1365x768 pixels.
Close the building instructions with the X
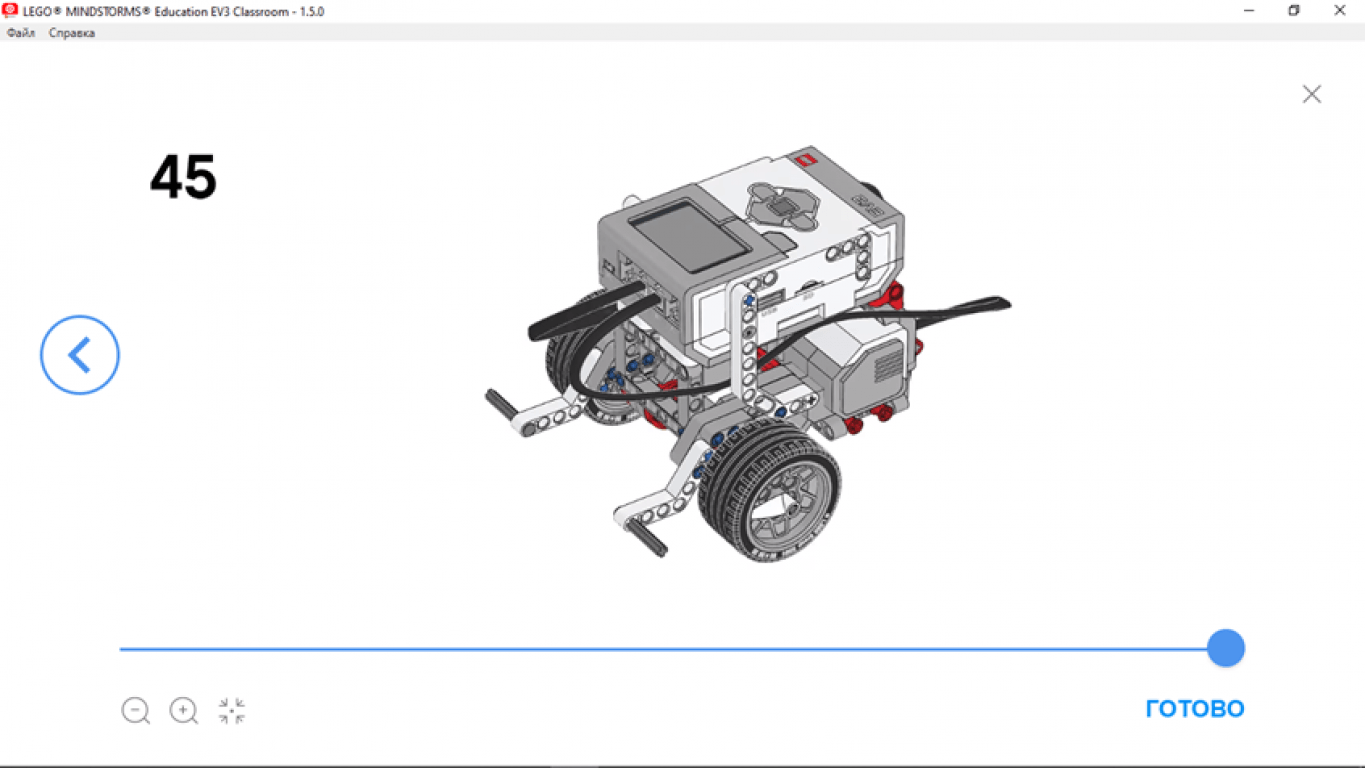pos(1311,94)
